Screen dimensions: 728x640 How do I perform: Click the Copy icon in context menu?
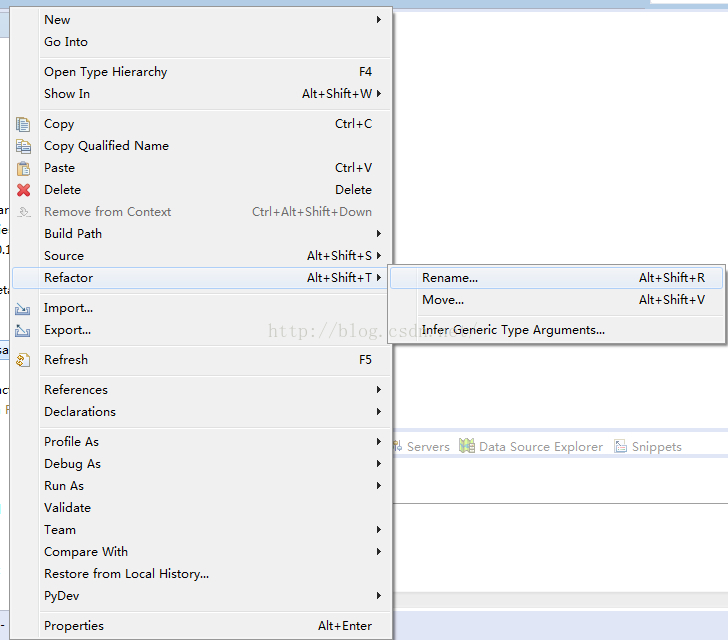click(23, 124)
